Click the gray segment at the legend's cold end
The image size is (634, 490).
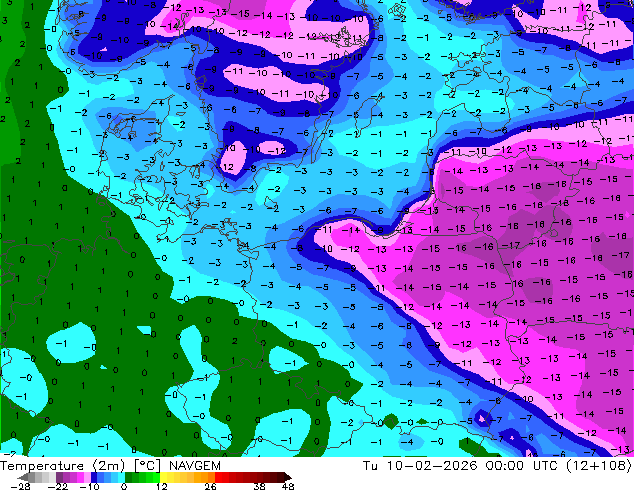click(x=32, y=477)
